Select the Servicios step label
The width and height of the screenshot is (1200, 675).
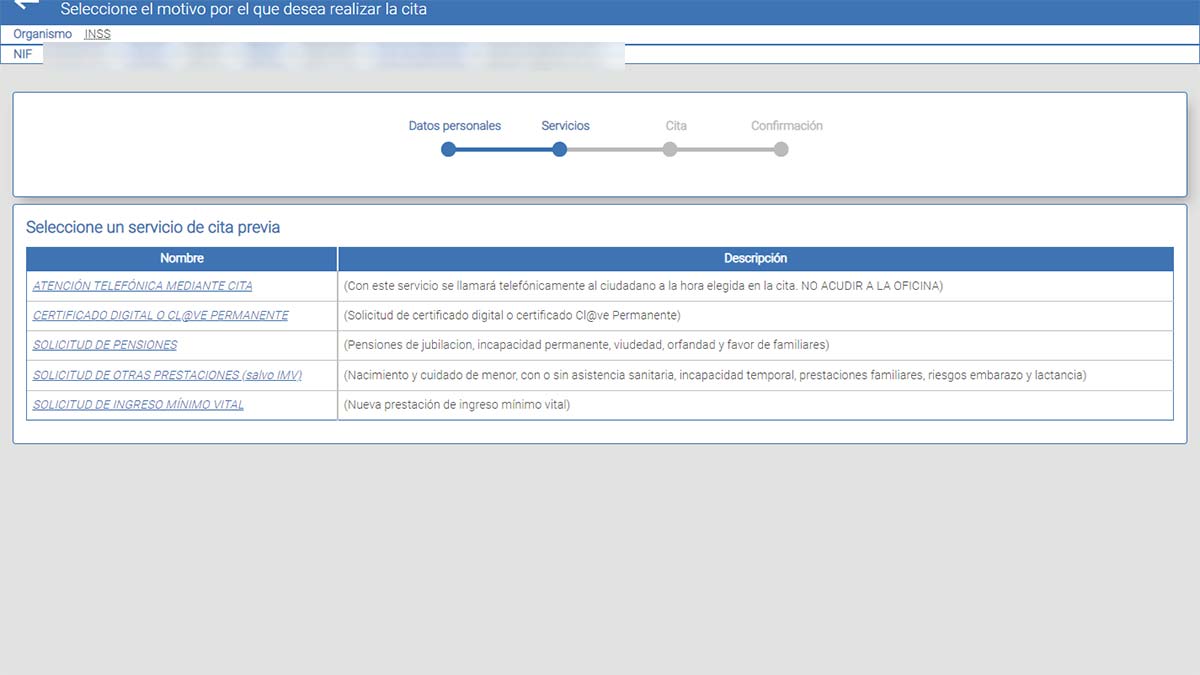pos(565,126)
